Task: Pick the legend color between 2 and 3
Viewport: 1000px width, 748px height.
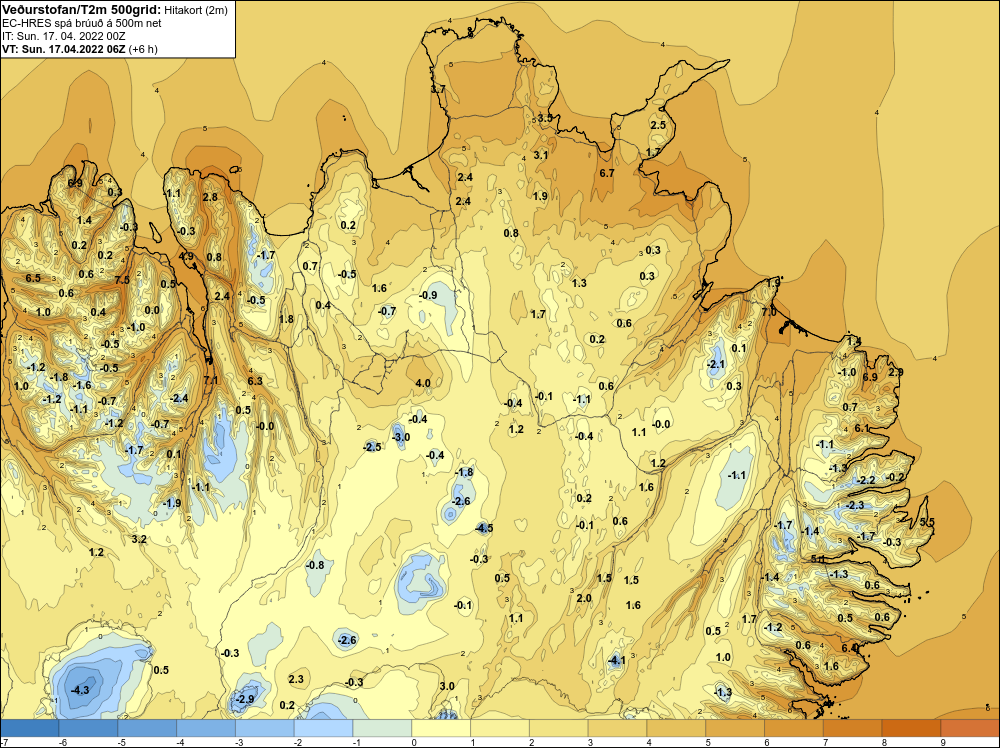Action: pyautogui.click(x=559, y=728)
